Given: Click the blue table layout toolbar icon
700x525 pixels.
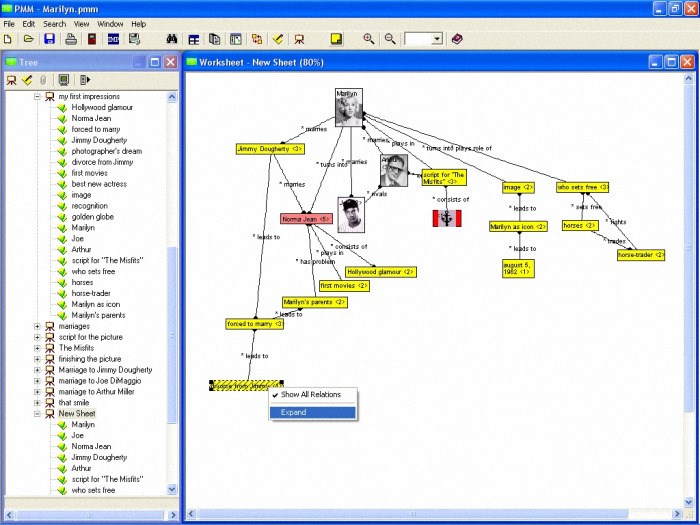Looking at the screenshot, I should [x=194, y=39].
